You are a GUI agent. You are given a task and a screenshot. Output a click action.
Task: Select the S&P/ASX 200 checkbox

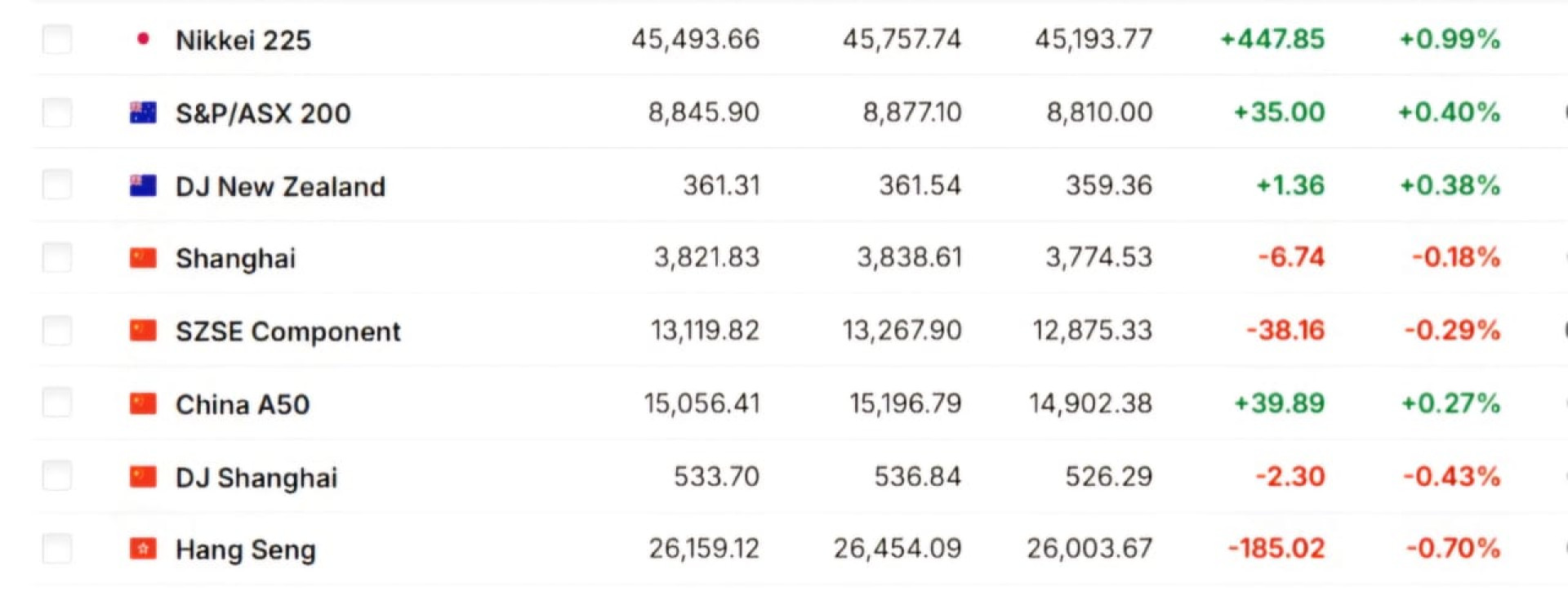coord(57,112)
